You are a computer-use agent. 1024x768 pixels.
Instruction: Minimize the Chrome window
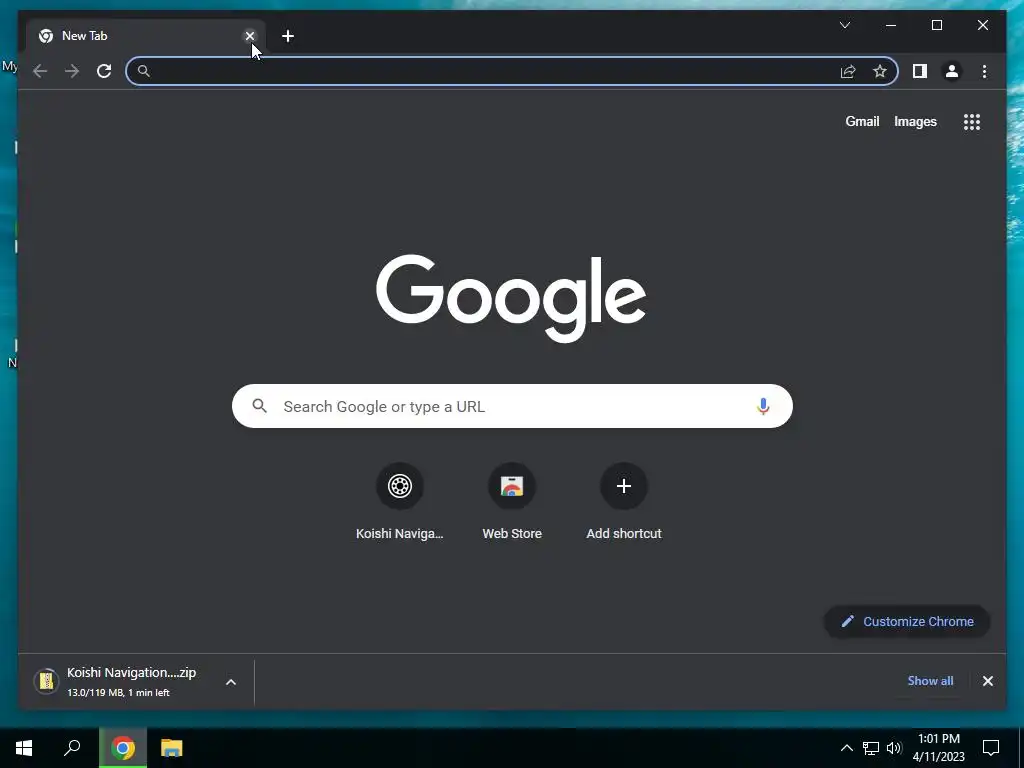(891, 25)
